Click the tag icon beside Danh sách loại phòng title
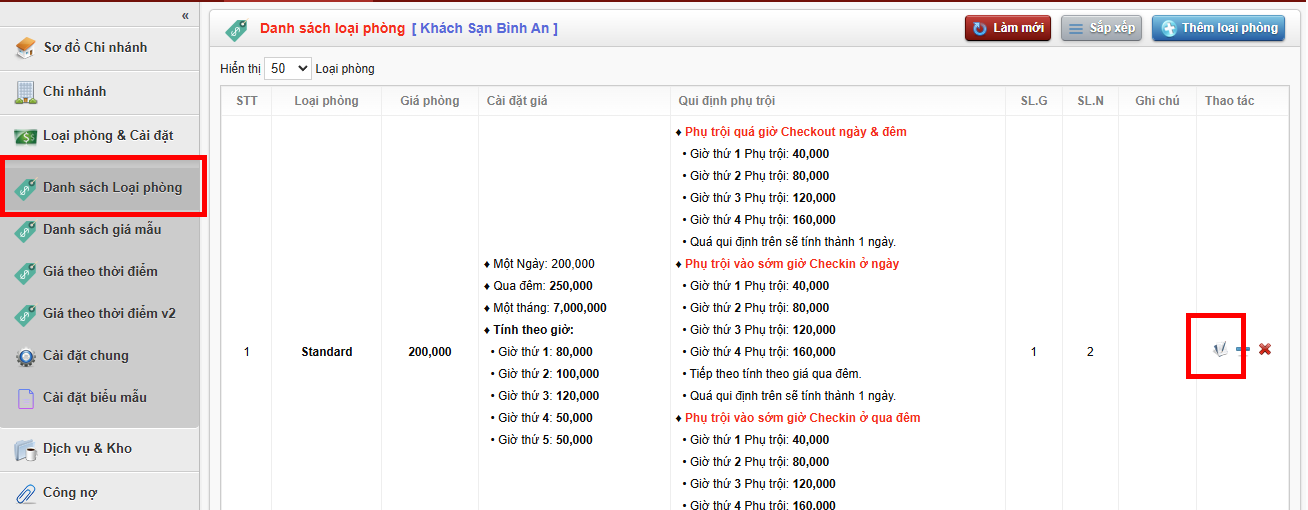1308x510 pixels. pyautogui.click(x=236, y=29)
